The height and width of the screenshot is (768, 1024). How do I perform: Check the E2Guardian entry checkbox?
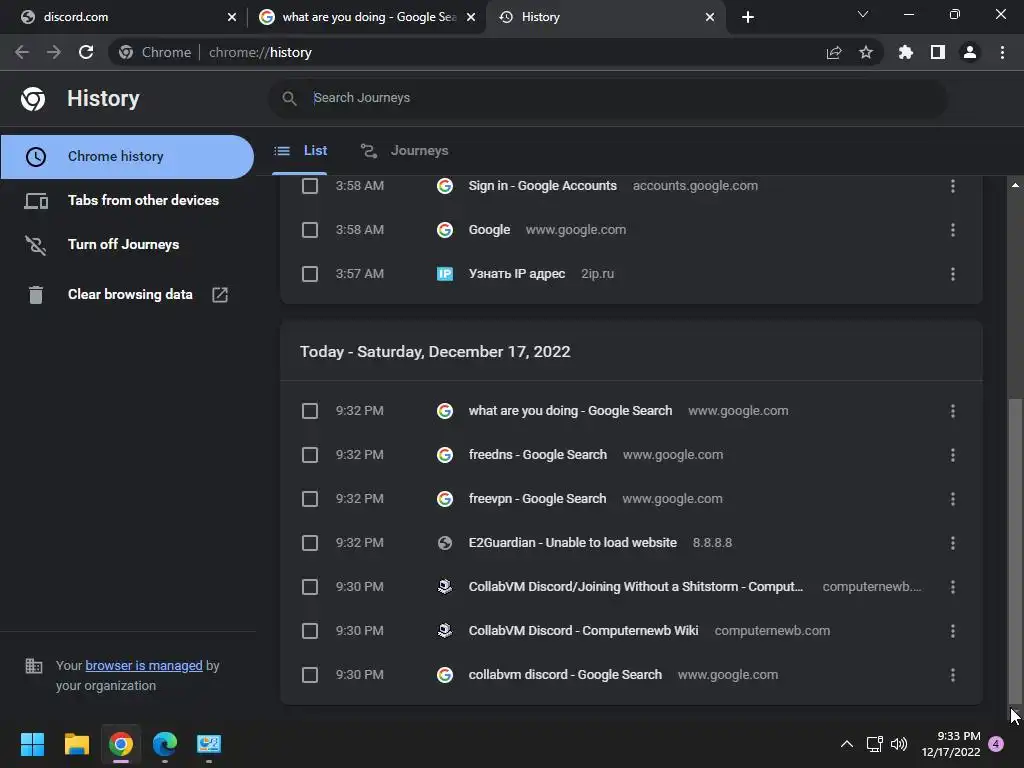310,543
